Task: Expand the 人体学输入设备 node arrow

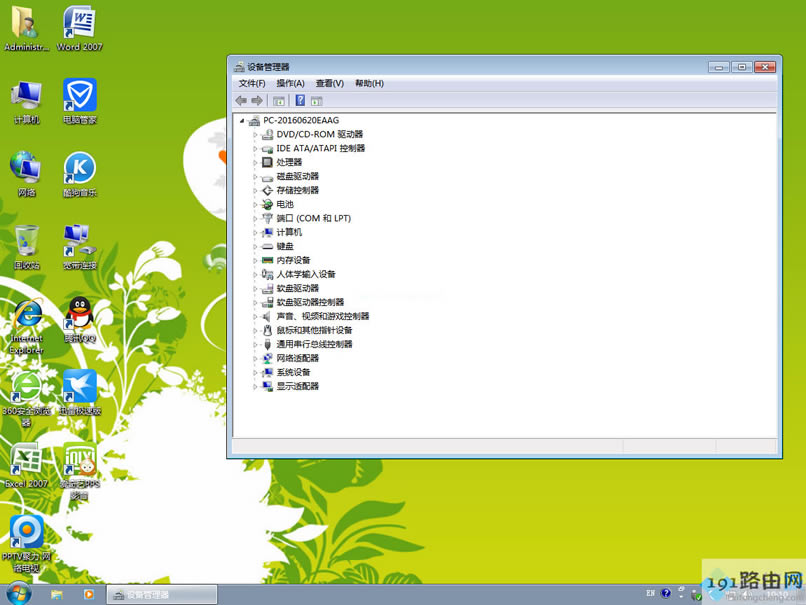Action: [255, 274]
